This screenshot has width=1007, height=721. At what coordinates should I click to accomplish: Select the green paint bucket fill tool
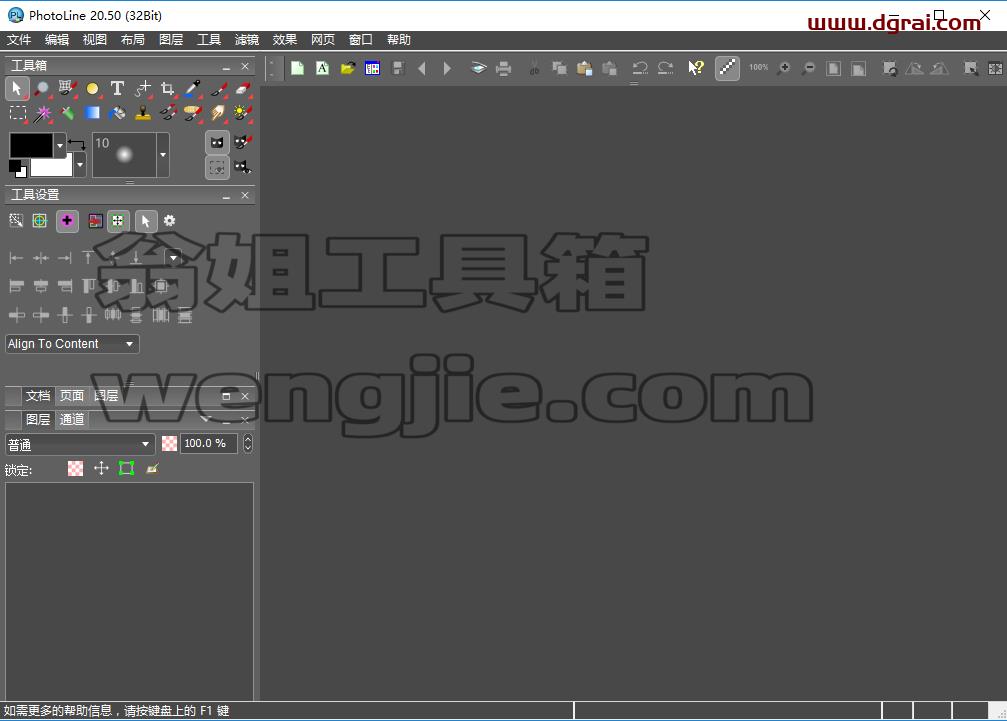[67, 114]
